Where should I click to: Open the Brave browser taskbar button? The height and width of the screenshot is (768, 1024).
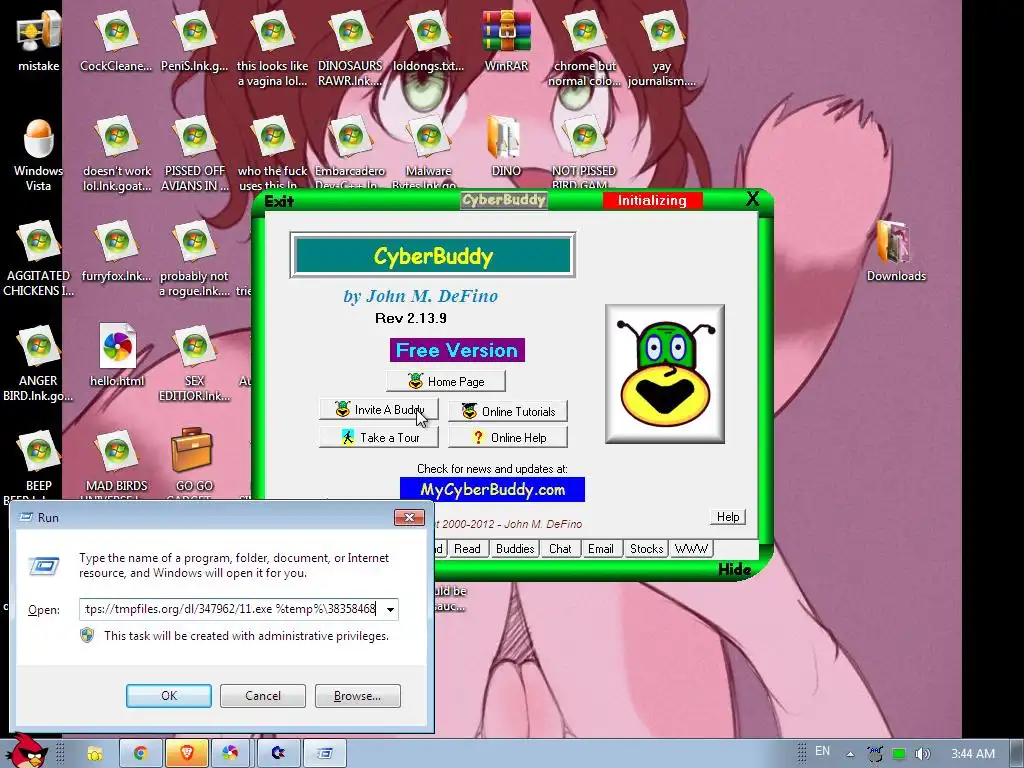tap(186, 754)
